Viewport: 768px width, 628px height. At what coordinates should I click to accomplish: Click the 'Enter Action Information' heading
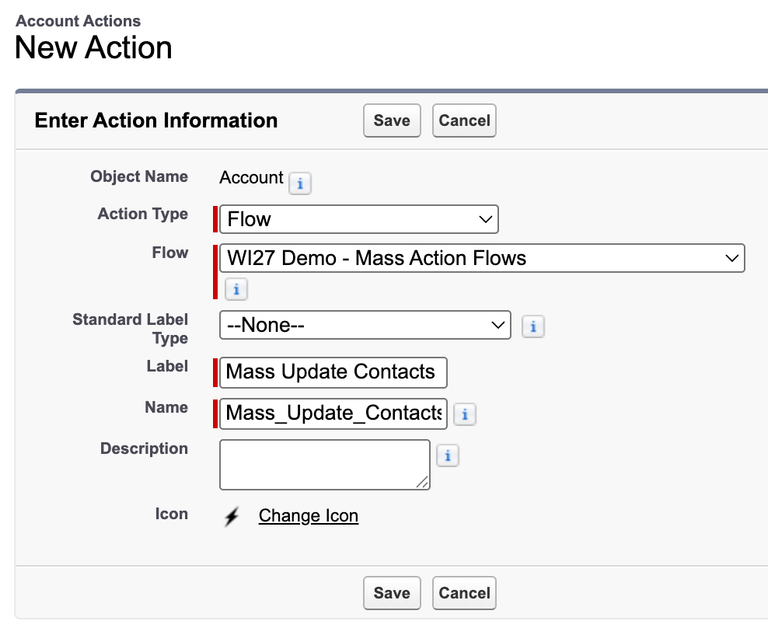coord(156,121)
